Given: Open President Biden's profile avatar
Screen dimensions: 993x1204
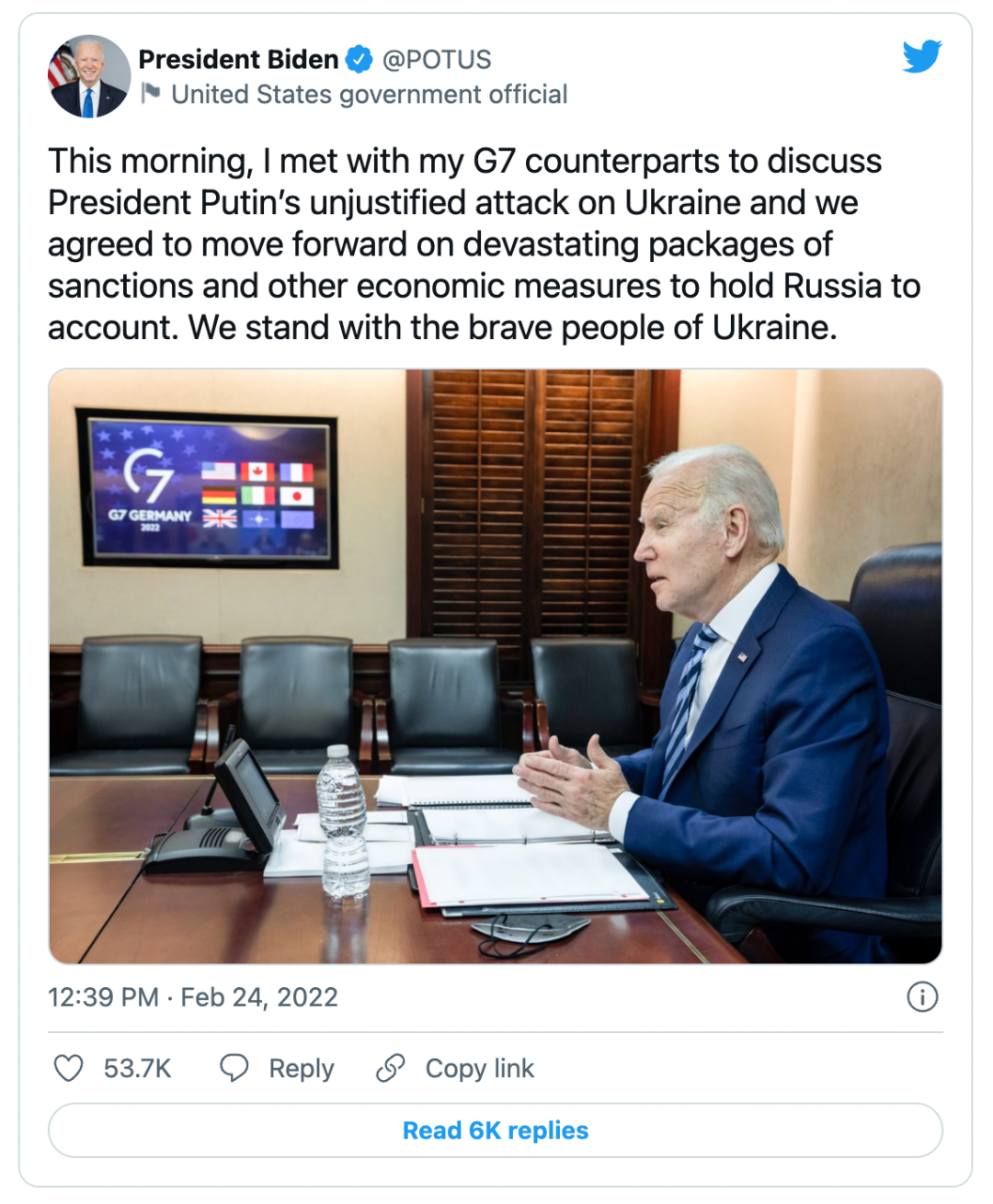Looking at the screenshot, I should coord(89,76).
